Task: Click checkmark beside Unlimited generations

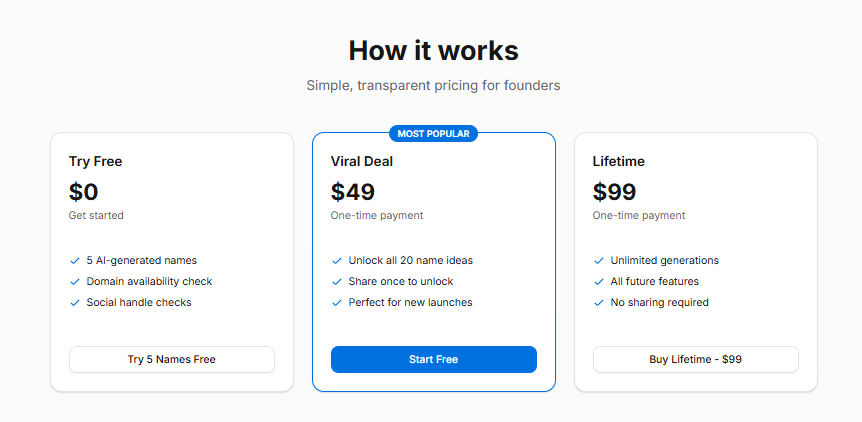Action: (599, 261)
